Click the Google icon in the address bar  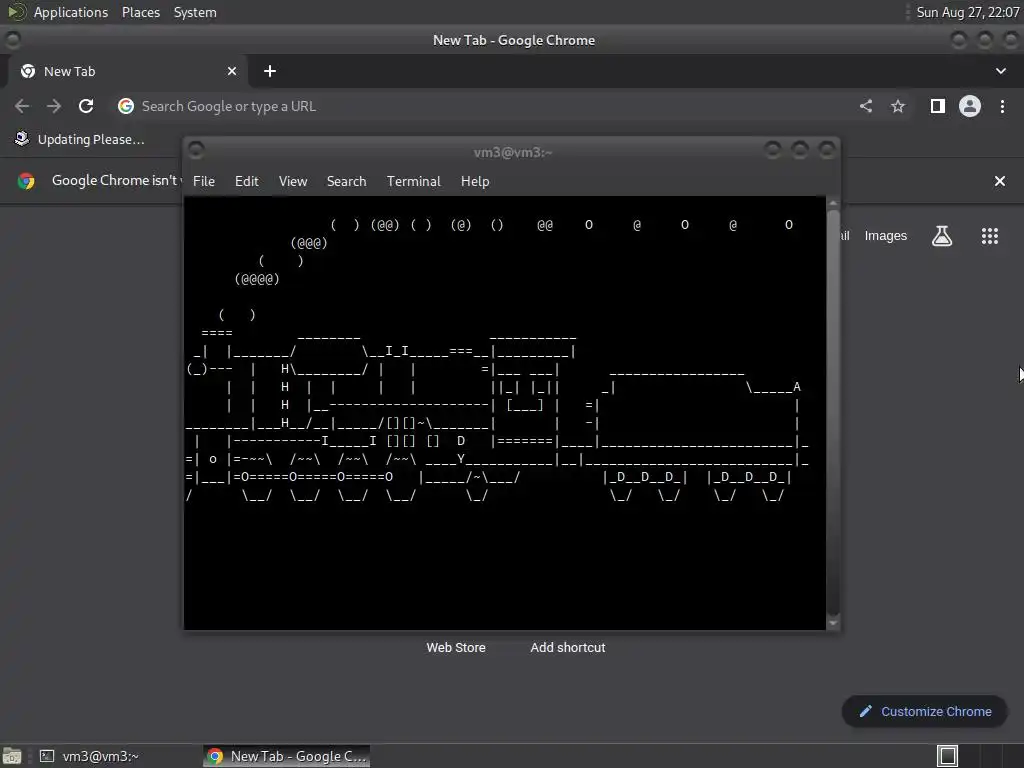126,106
